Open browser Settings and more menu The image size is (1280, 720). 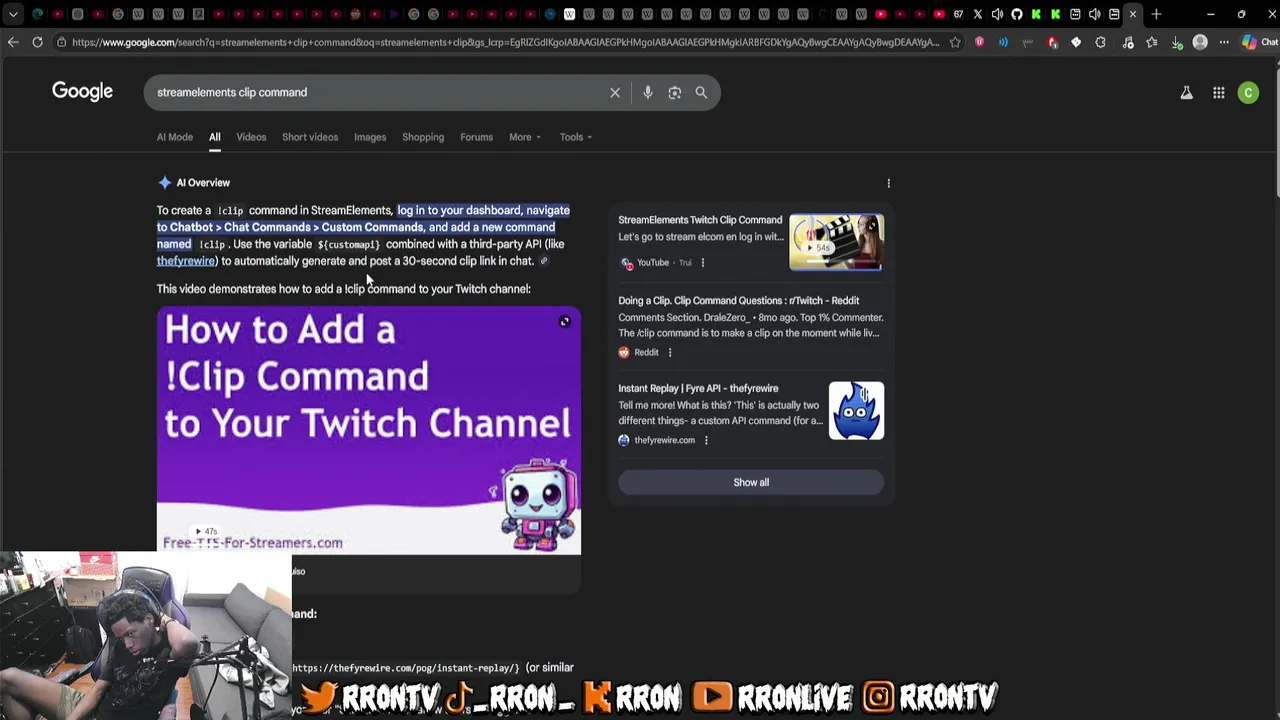tap(1224, 42)
